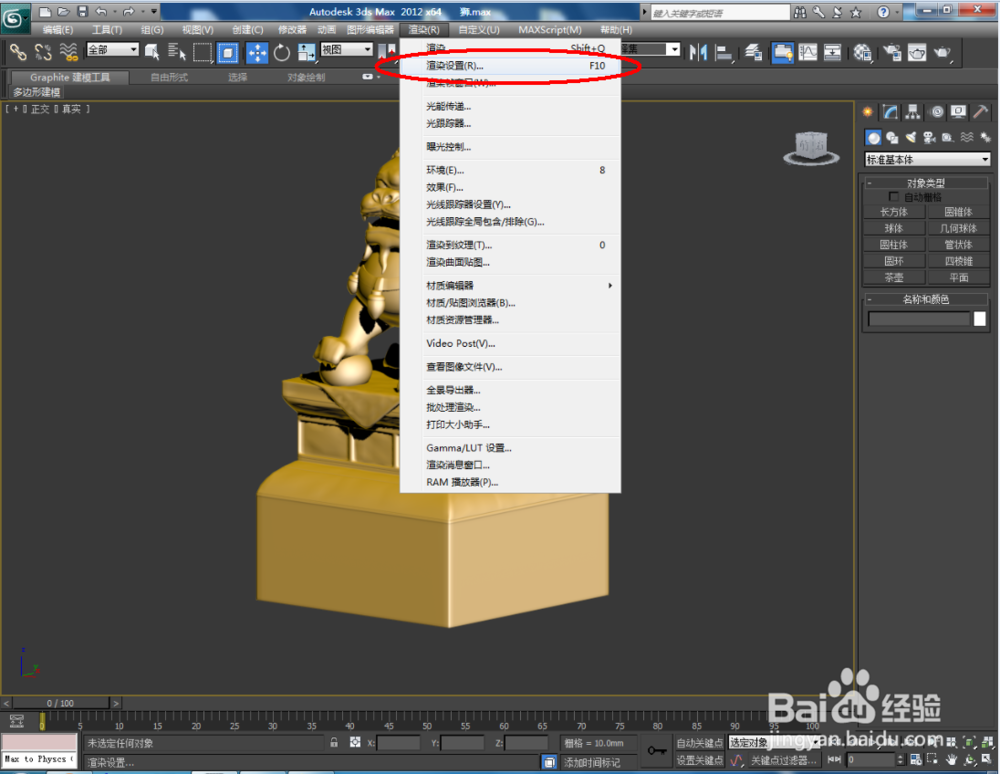Viewport: 1000px width, 774px height.
Task: Click the 茶壶 teapot primitive button
Action: (x=893, y=277)
